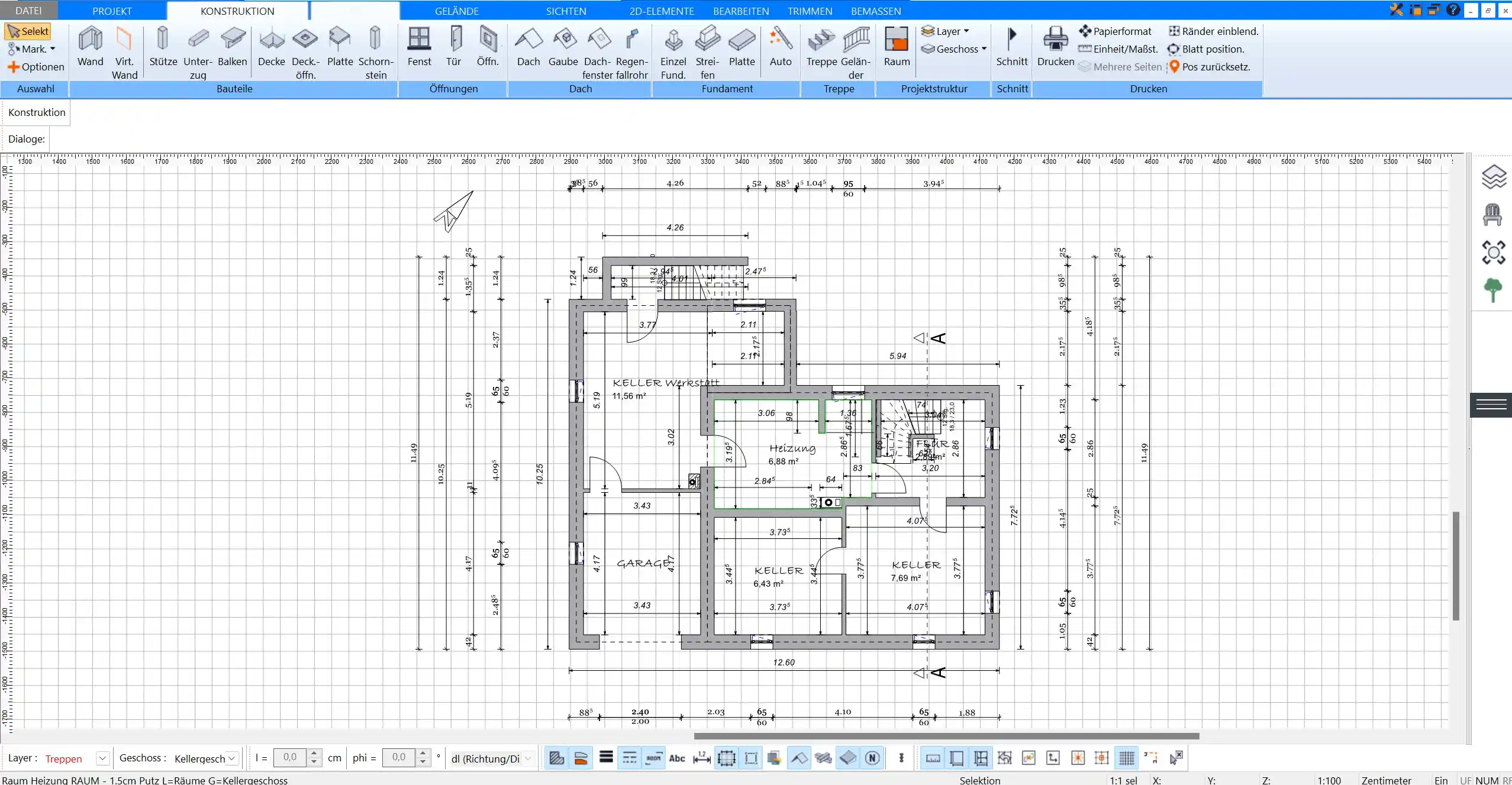The image size is (1512, 785).
Task: Switch to the GELÄNDE tab
Action: point(456,11)
